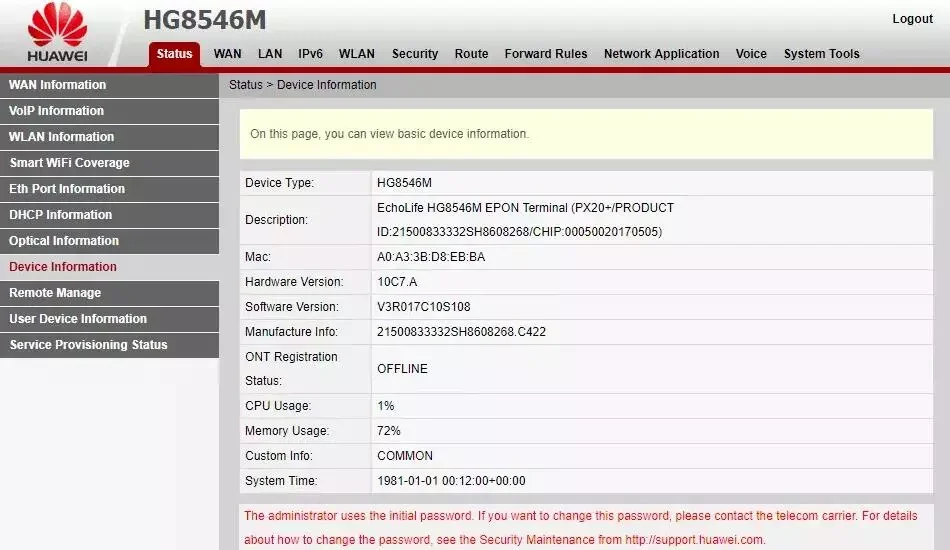Go to the System Tools tab
This screenshot has height=550, width=950.
pos(821,54)
